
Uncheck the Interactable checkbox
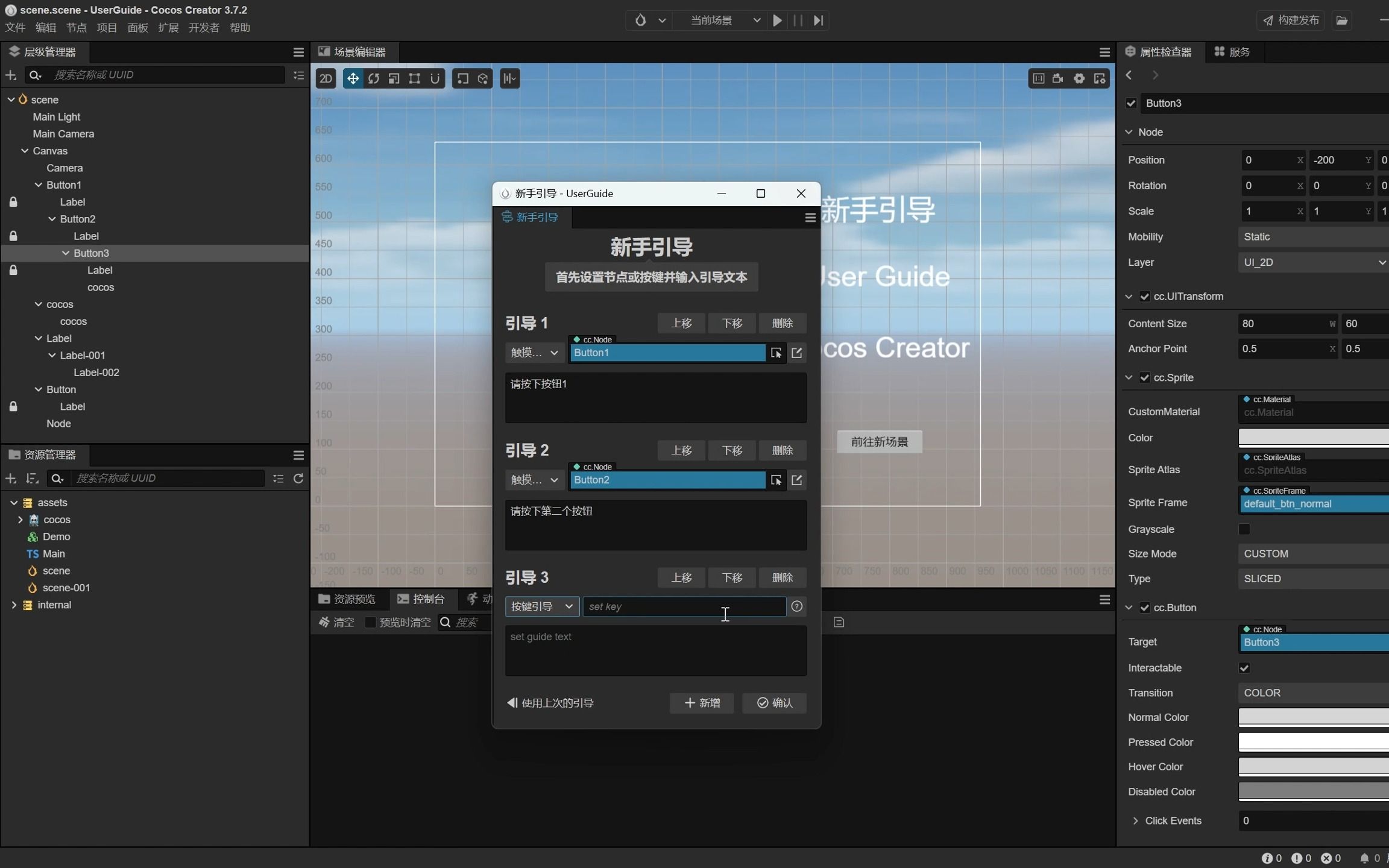(x=1244, y=668)
